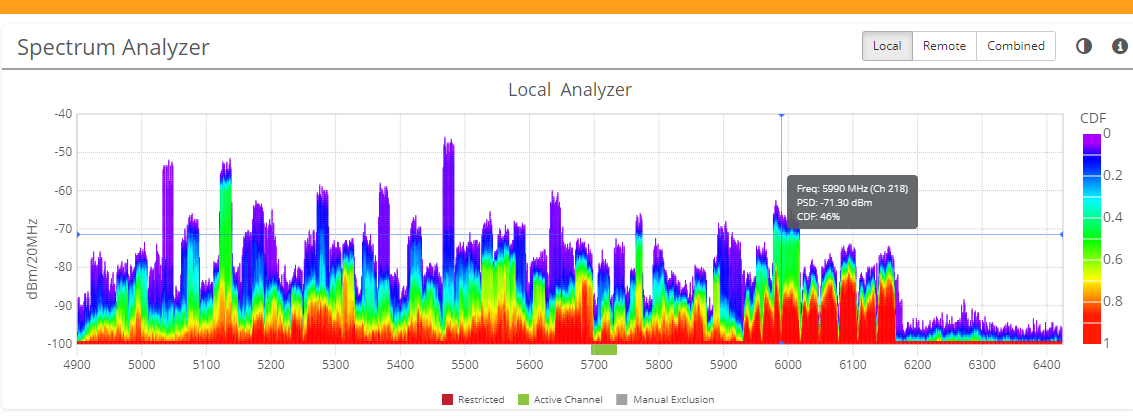Select the top handle of the vertical crosshair

[781, 115]
